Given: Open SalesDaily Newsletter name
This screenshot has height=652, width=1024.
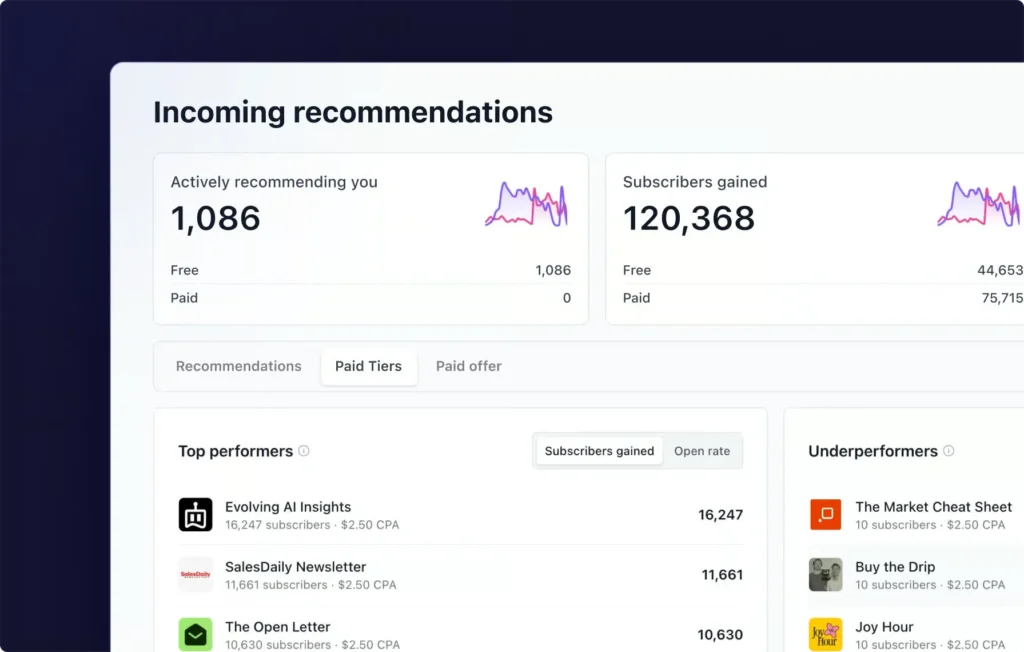Looking at the screenshot, I should (295, 567).
